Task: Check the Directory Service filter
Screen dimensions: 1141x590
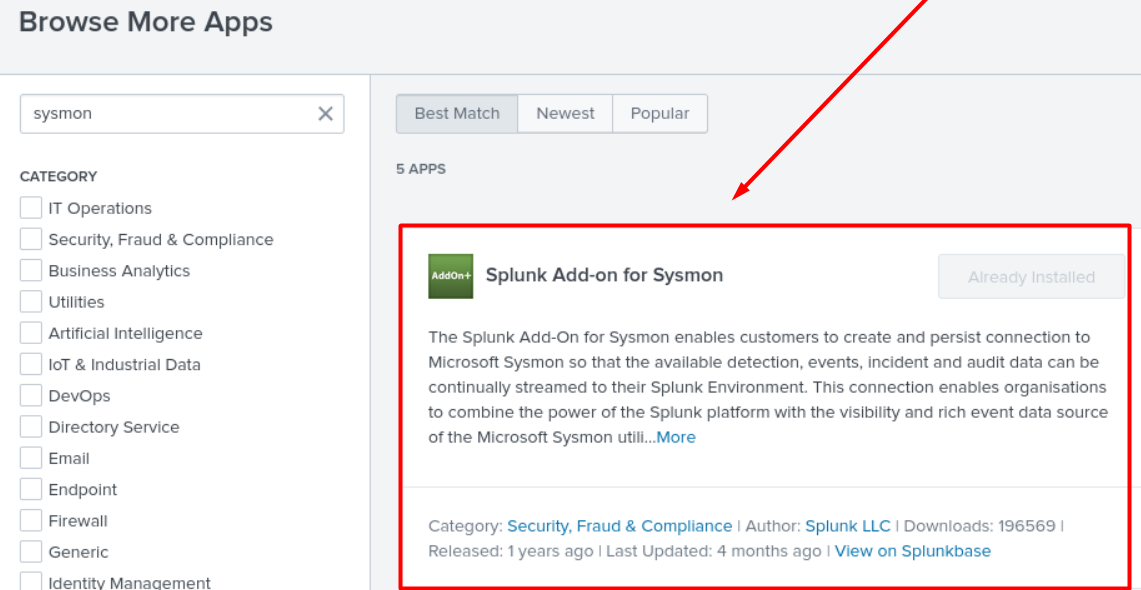Action: [31, 427]
